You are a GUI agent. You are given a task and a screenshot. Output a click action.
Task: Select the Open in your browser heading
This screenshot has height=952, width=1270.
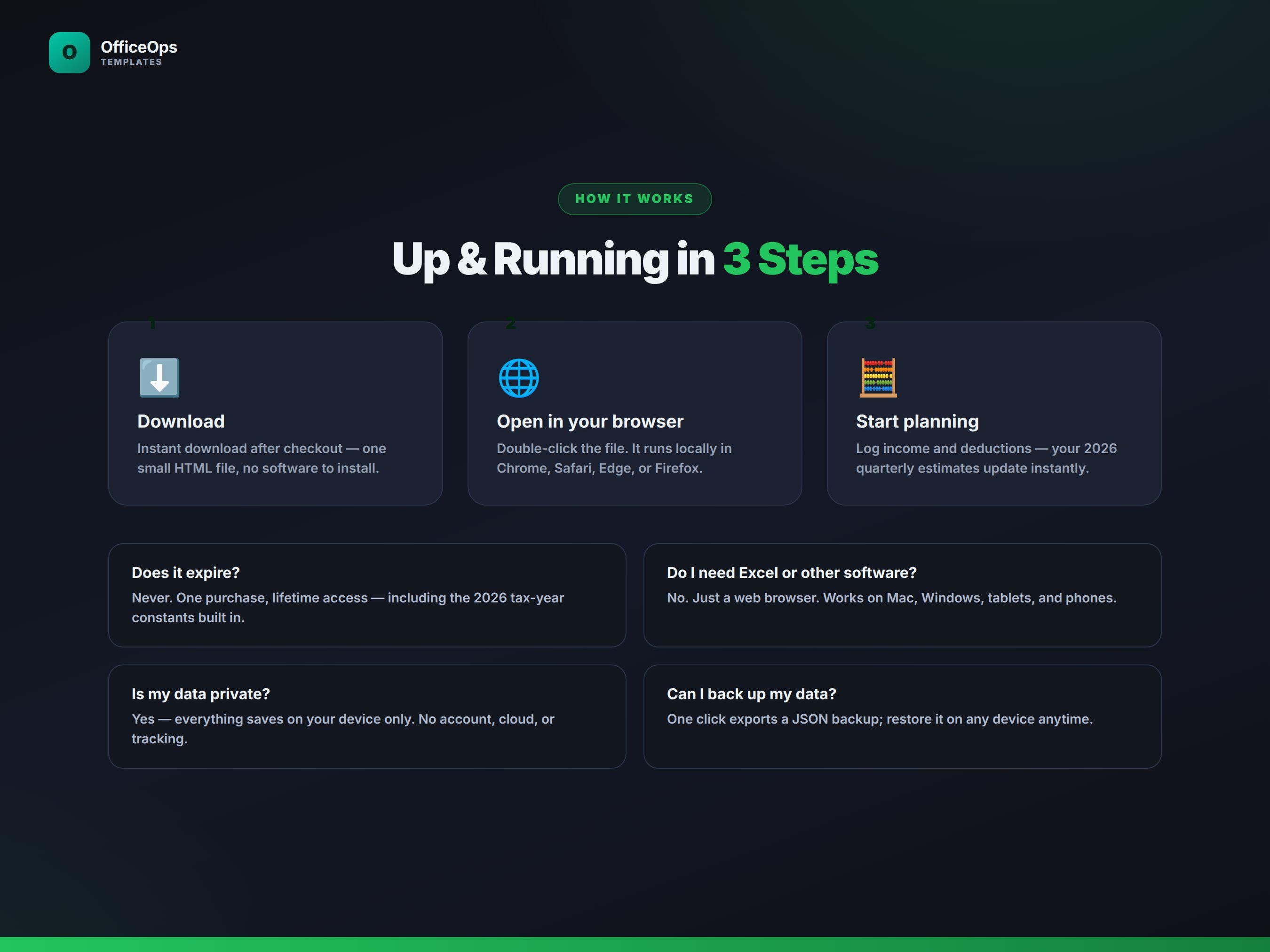pyautogui.click(x=590, y=421)
